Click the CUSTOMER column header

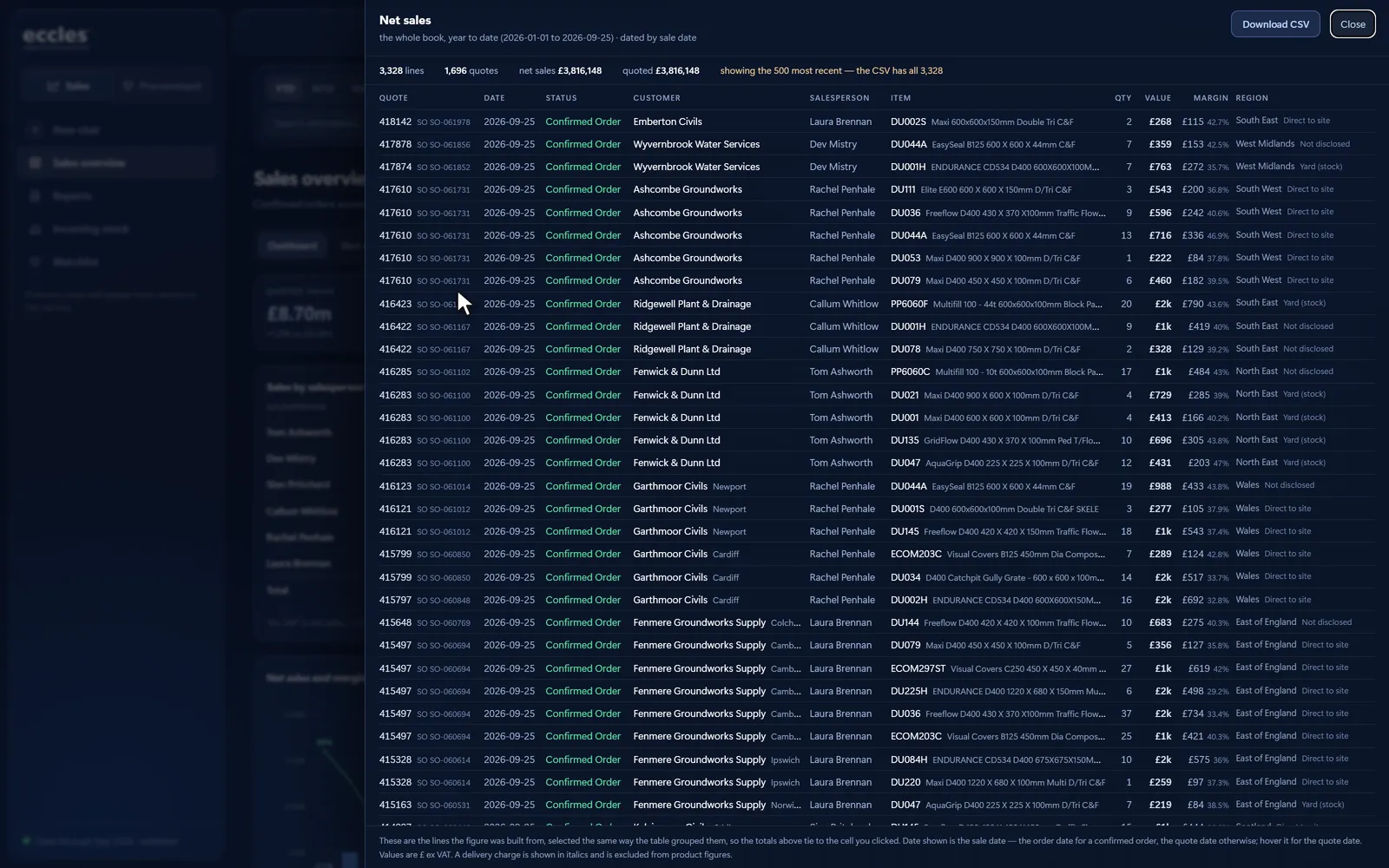tap(656, 98)
